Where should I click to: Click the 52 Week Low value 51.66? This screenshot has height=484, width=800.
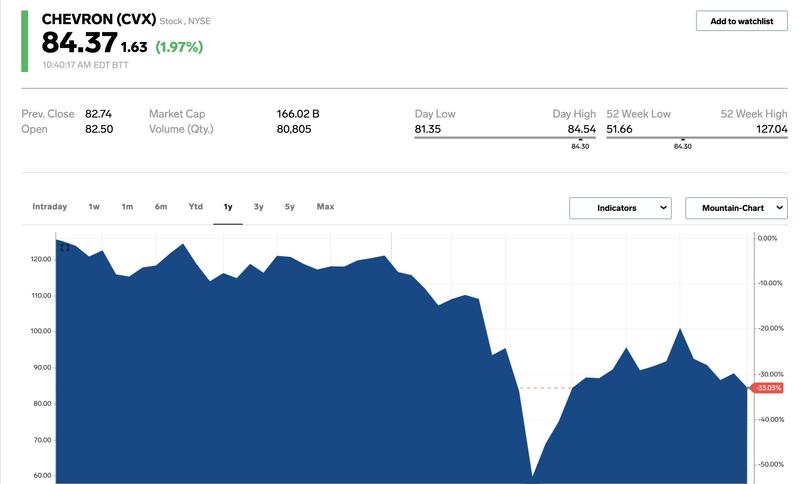tap(619, 129)
